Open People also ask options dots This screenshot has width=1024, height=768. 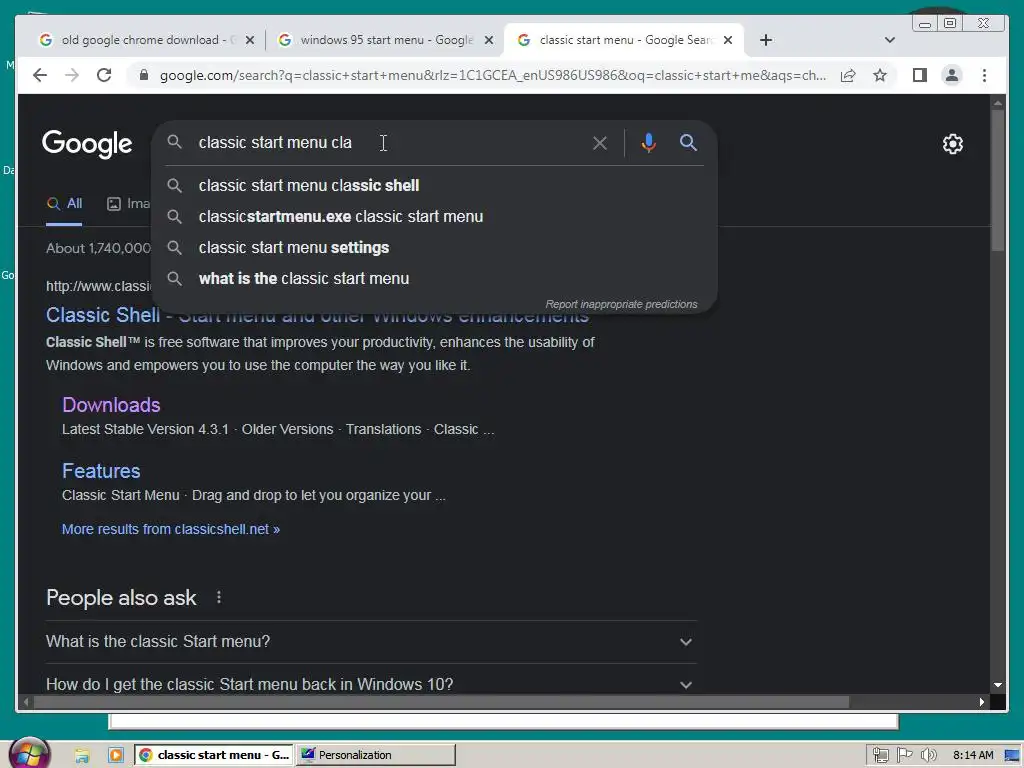coord(219,598)
